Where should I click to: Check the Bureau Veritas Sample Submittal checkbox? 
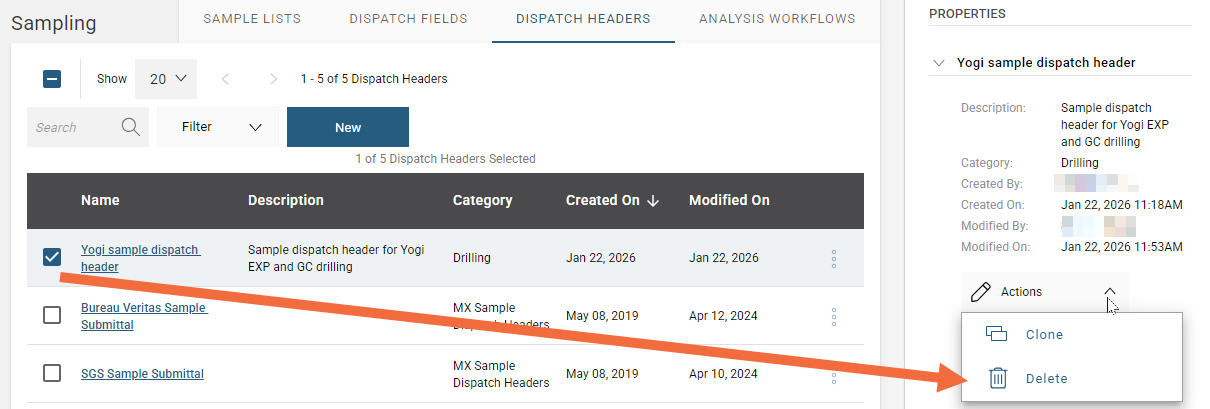click(53, 316)
